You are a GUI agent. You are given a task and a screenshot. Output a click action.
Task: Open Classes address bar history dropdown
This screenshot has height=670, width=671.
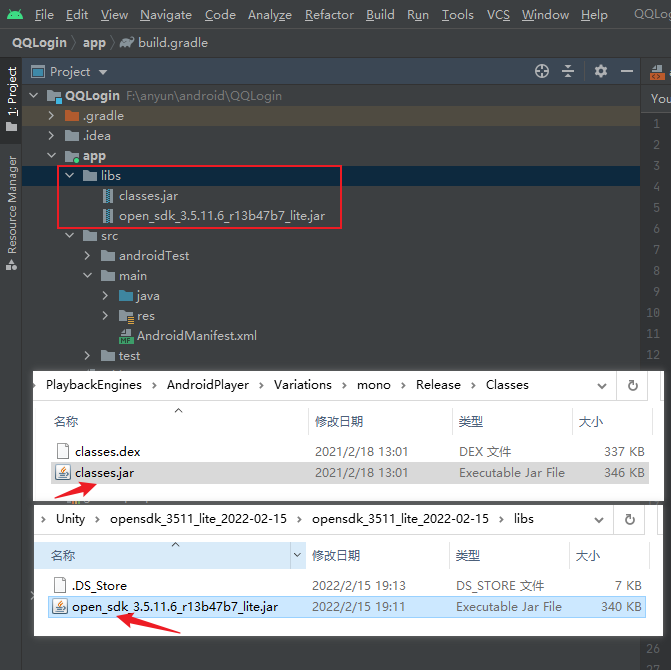(x=602, y=386)
